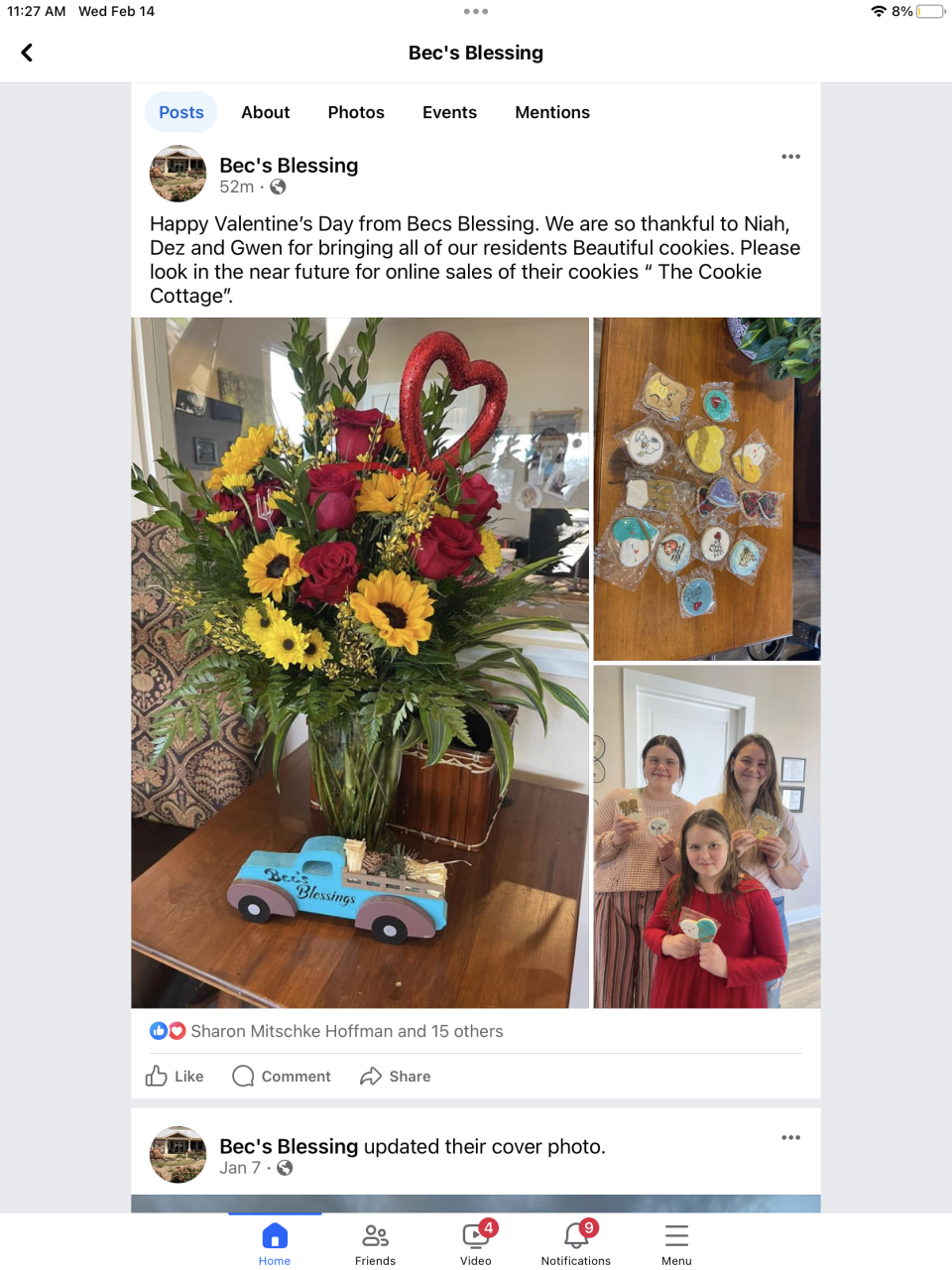This screenshot has width=952, height=1270.
Task: Open options menu for Valentine's Day post
Action: pyautogui.click(x=790, y=157)
